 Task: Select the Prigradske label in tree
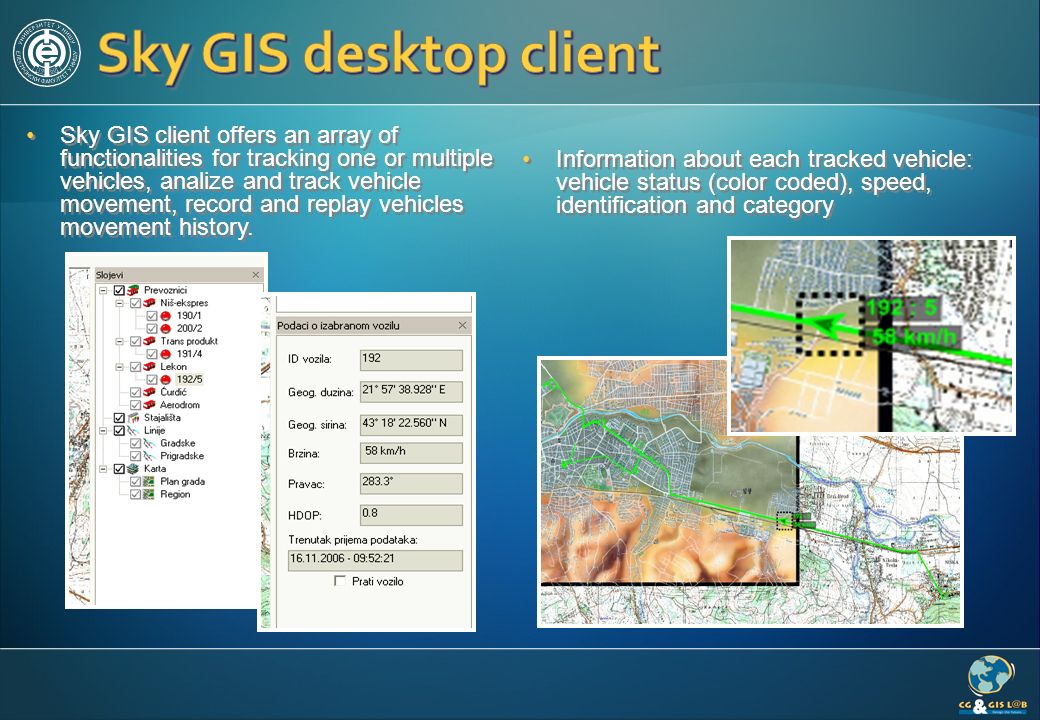[x=182, y=456]
